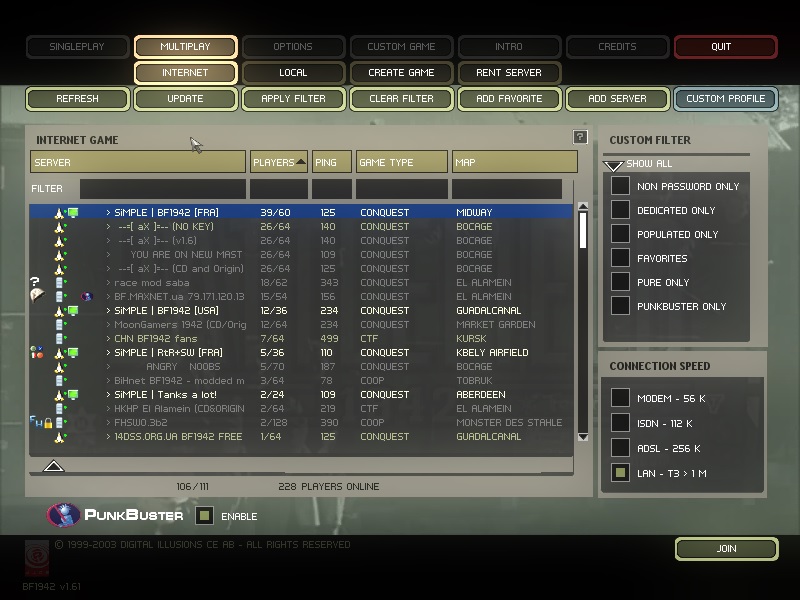
Task: Open the Custom Profile button
Action: [x=726, y=98]
